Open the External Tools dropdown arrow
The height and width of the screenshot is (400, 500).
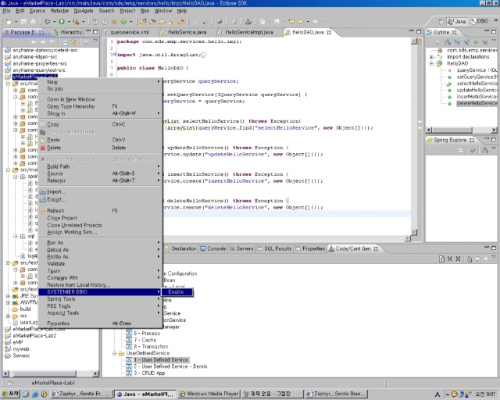coord(83,22)
